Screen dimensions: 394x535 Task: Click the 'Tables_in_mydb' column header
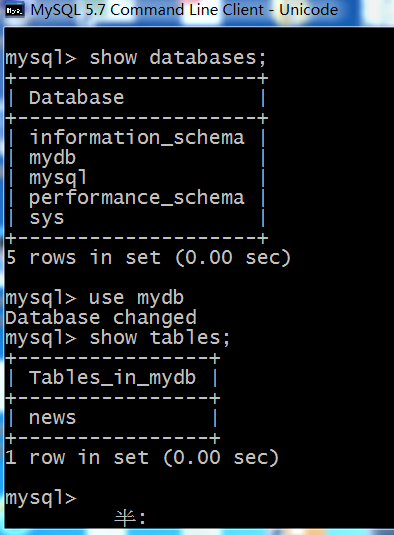pyautogui.click(x=112, y=378)
